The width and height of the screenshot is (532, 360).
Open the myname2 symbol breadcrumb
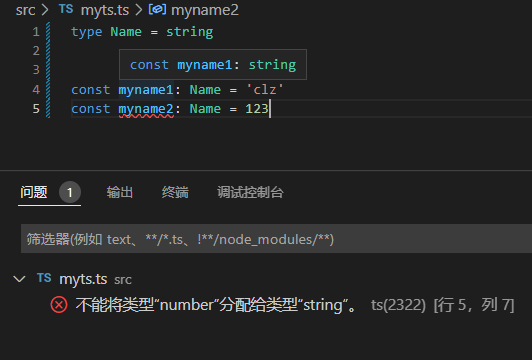click(205, 10)
